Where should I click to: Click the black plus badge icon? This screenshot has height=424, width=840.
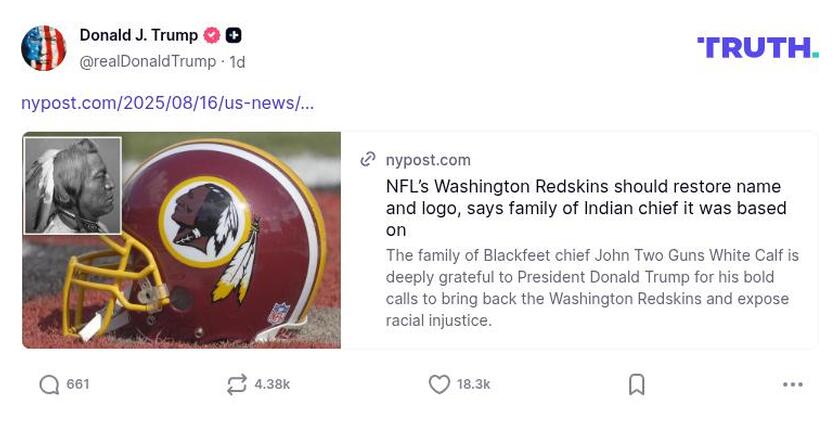point(233,36)
